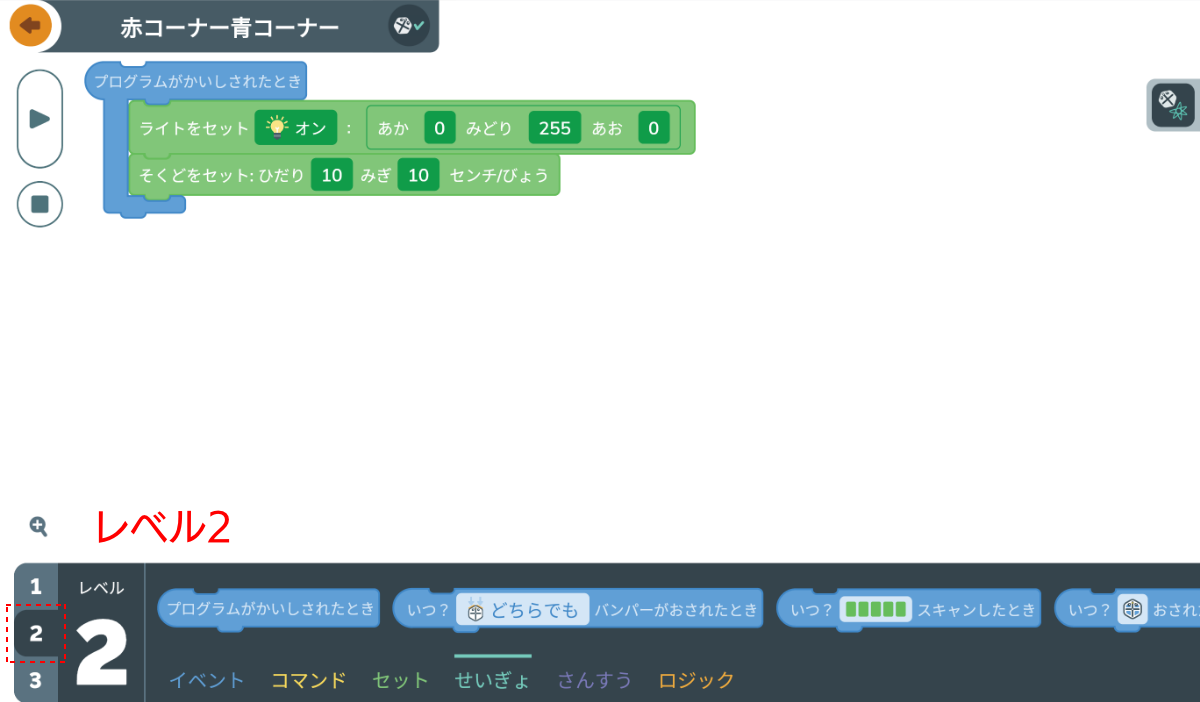Click the magnifier zoom icon above the palette
This screenshot has height=702, width=1200.
pyautogui.click(x=38, y=526)
